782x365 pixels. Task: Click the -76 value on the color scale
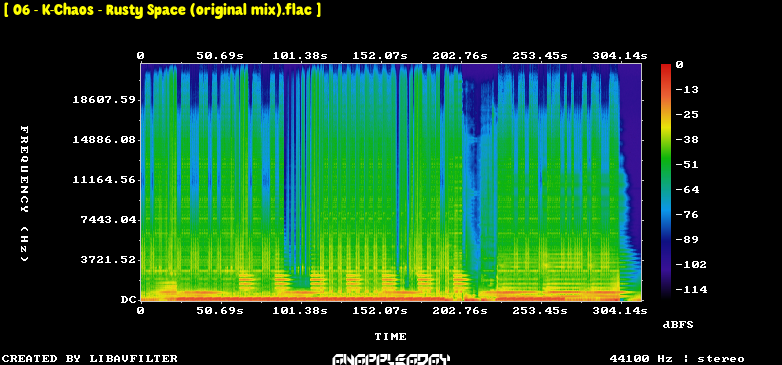688,214
